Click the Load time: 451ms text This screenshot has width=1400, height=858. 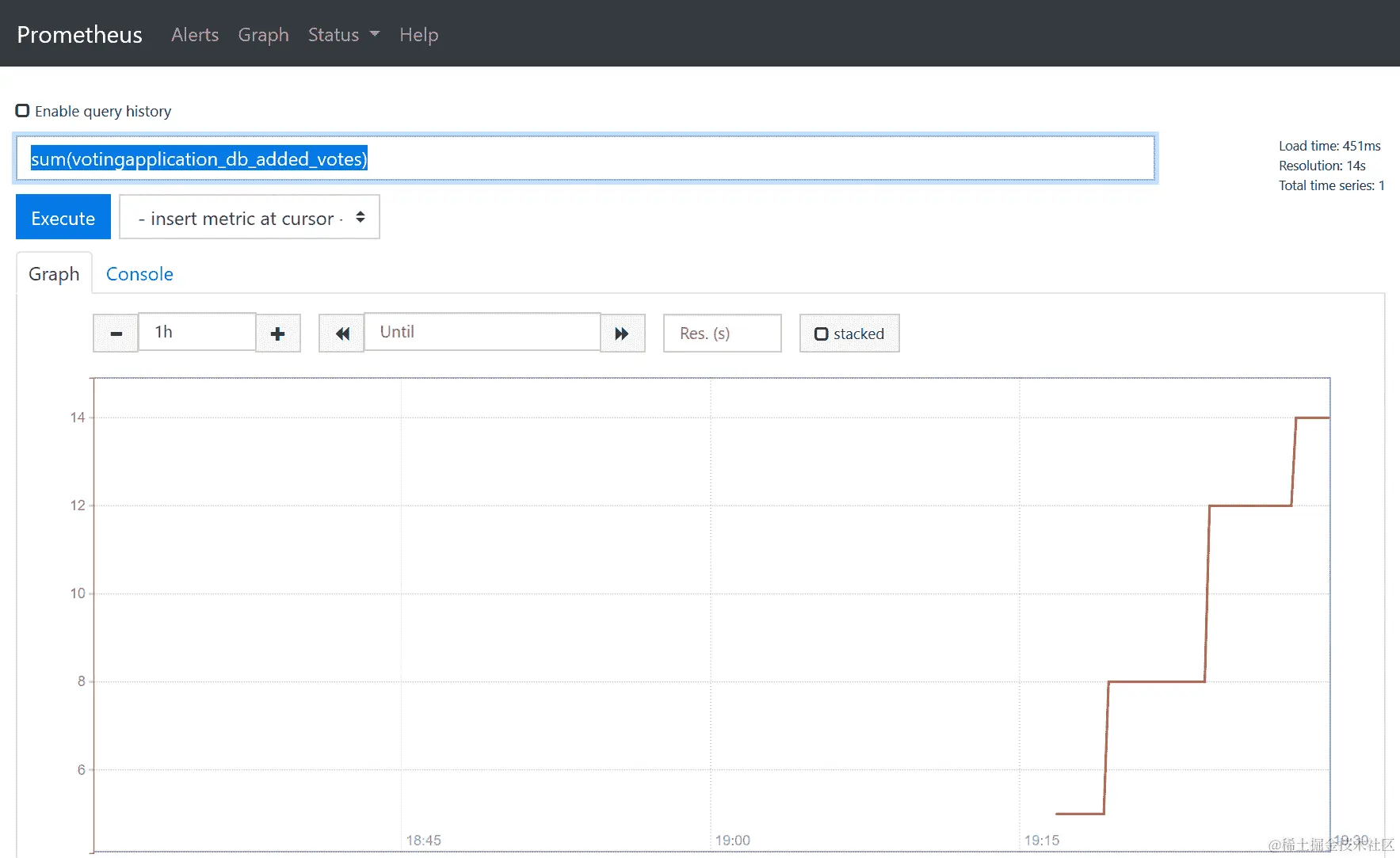[1329, 146]
